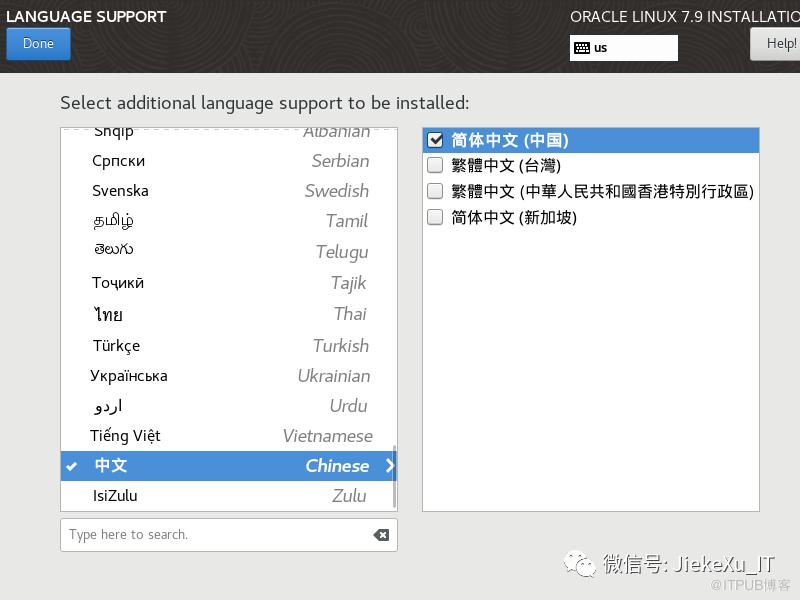The width and height of the screenshot is (800, 600).
Task: Open the Help button
Action: tap(776, 44)
